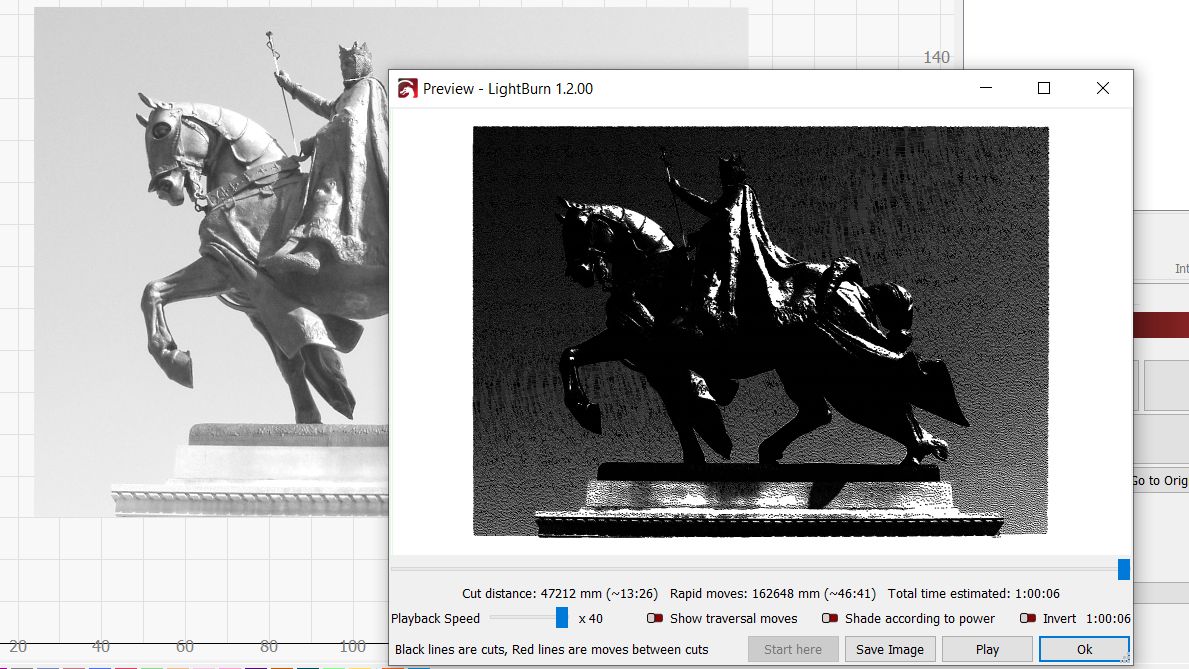This screenshot has width=1189, height=669.
Task: Close the Preview window
Action: click(x=1103, y=88)
